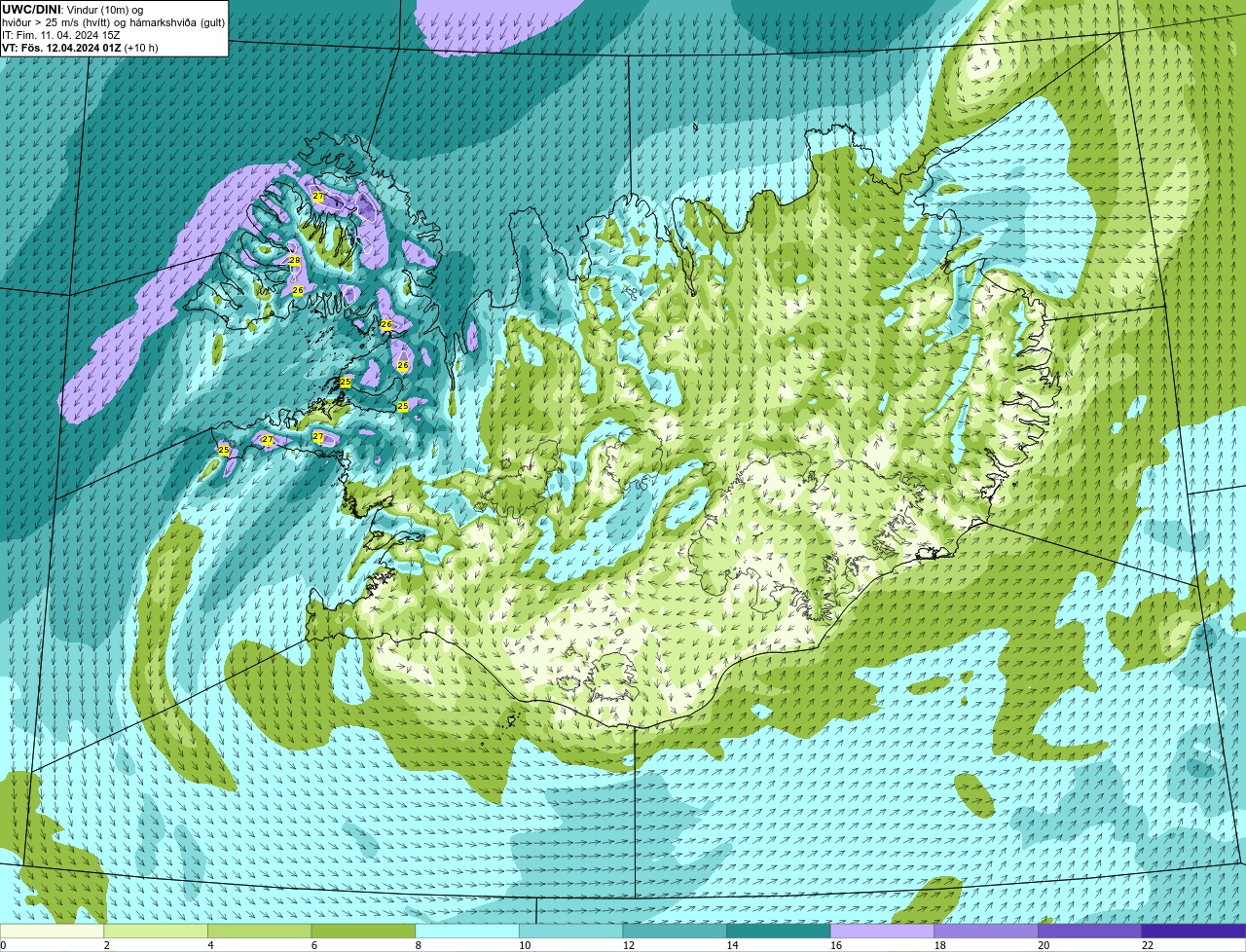
Task: Click the legend scale label "12"
Action: (x=628, y=945)
